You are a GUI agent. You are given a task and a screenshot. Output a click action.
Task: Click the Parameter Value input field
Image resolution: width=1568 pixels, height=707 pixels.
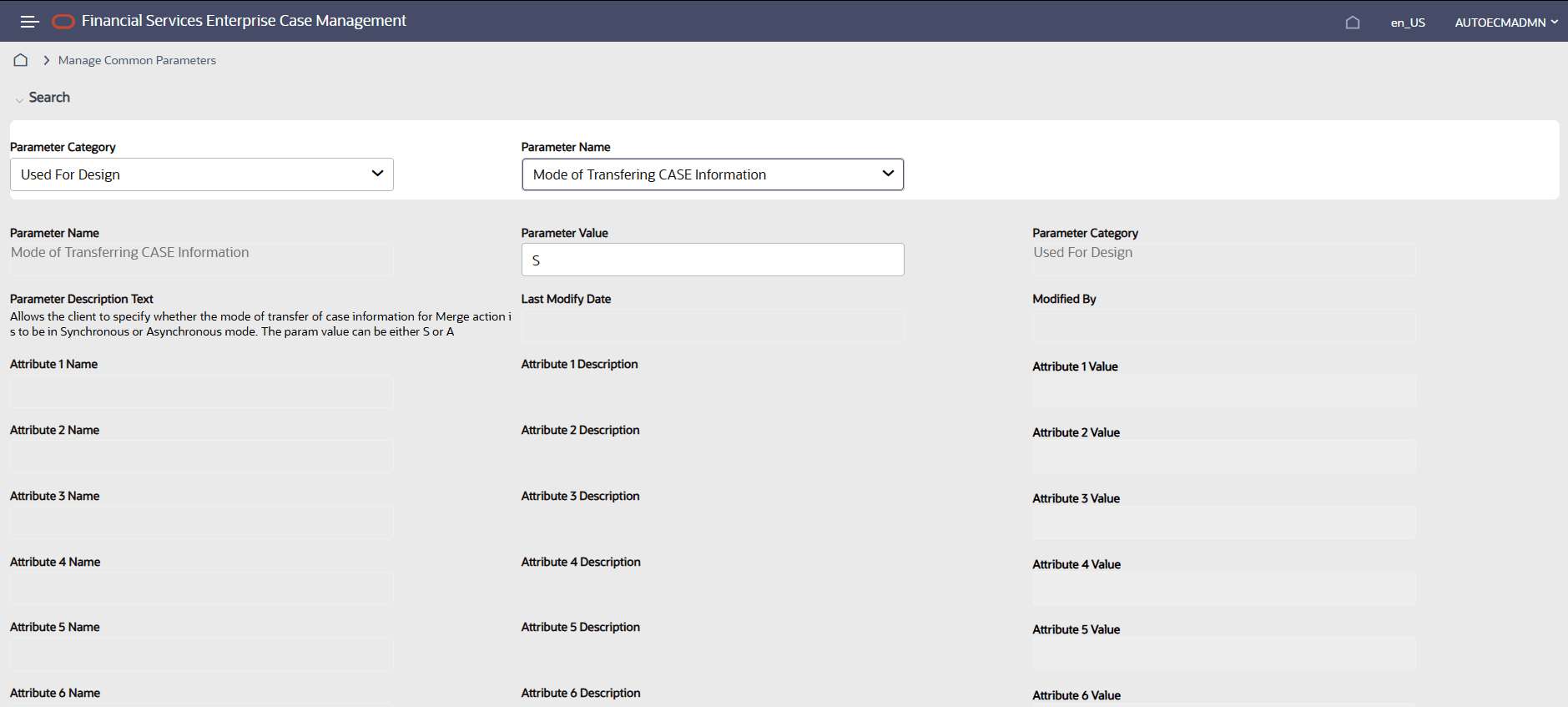point(713,260)
